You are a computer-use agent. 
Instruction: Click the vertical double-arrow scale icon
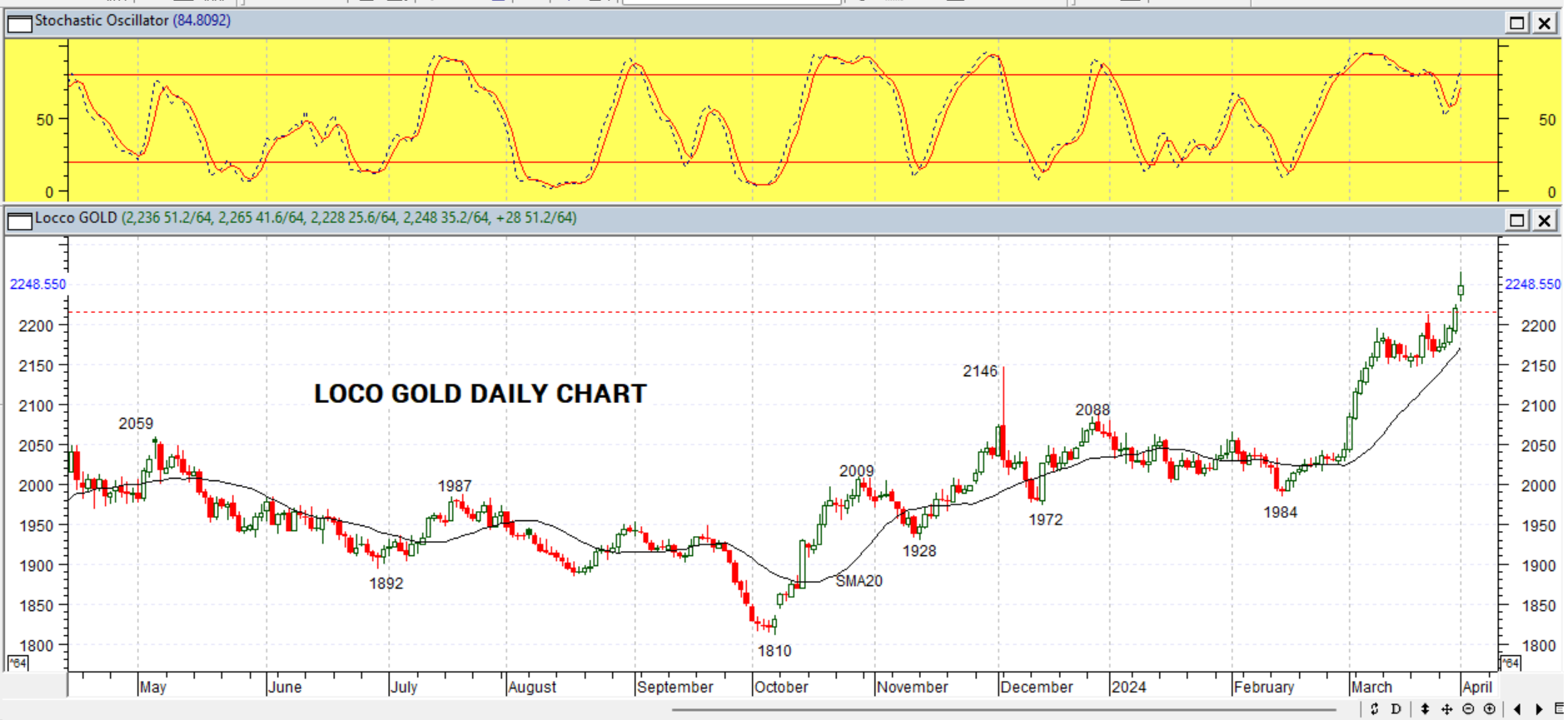[x=1425, y=709]
